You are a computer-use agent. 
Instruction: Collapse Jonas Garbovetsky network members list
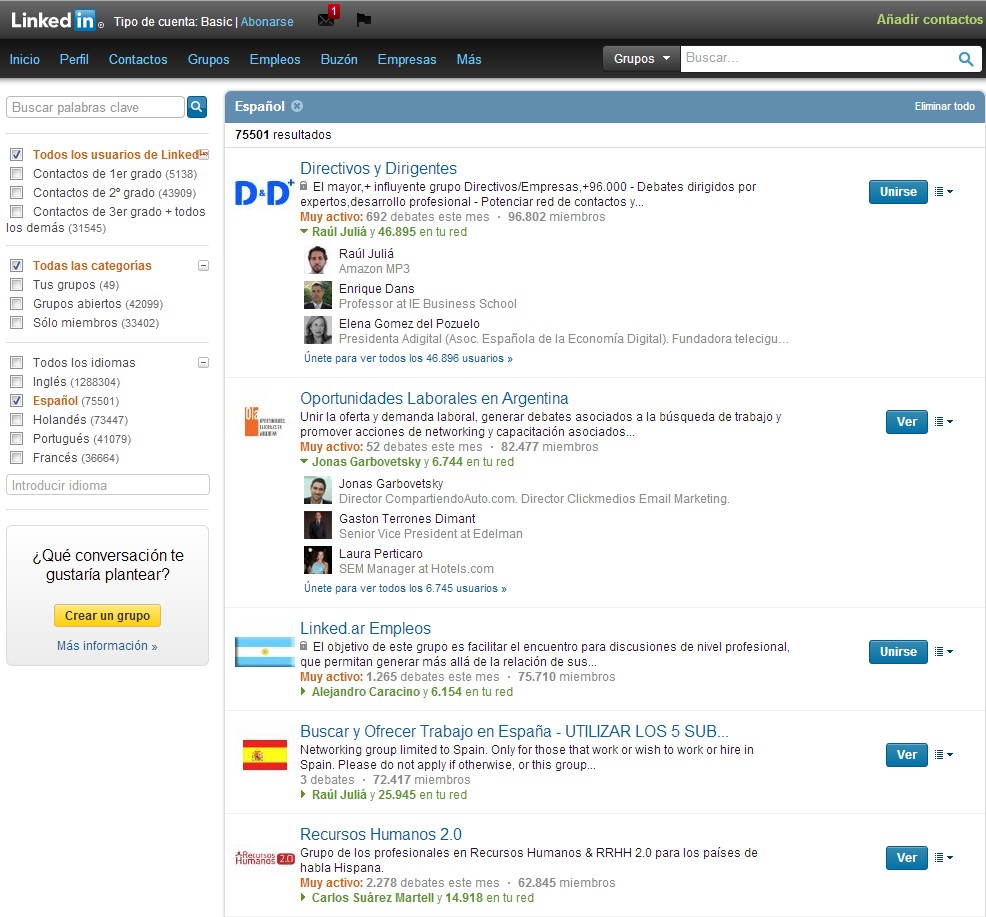pyautogui.click(x=304, y=462)
